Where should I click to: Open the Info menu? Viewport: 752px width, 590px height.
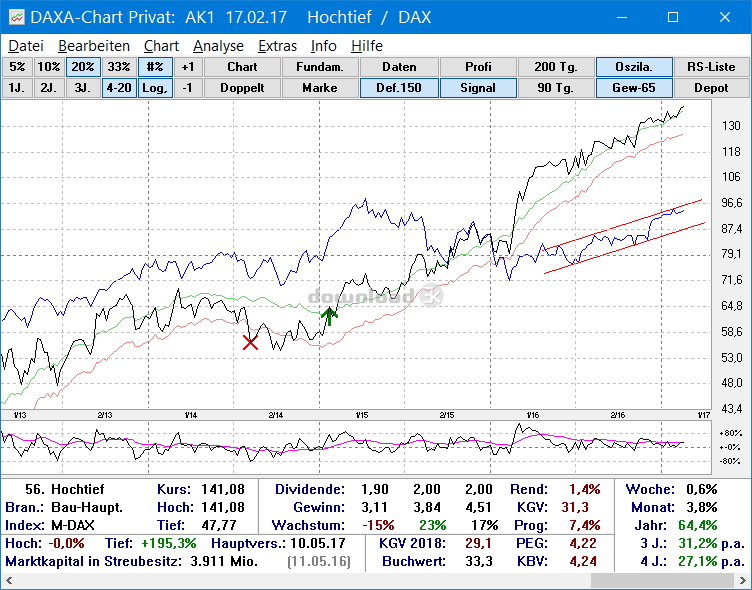pos(324,46)
